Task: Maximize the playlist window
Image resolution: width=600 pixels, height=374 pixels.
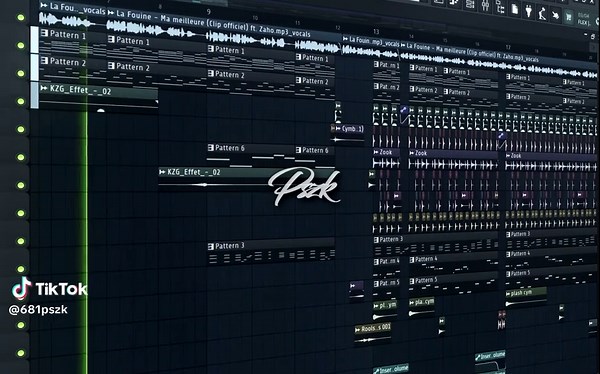Action: pyautogui.click(x=593, y=36)
